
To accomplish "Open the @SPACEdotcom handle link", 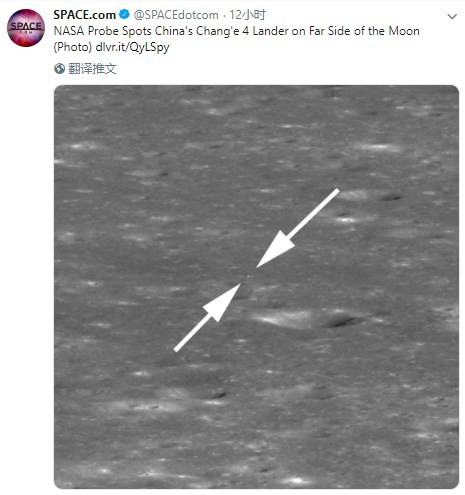I will coord(176,15).
